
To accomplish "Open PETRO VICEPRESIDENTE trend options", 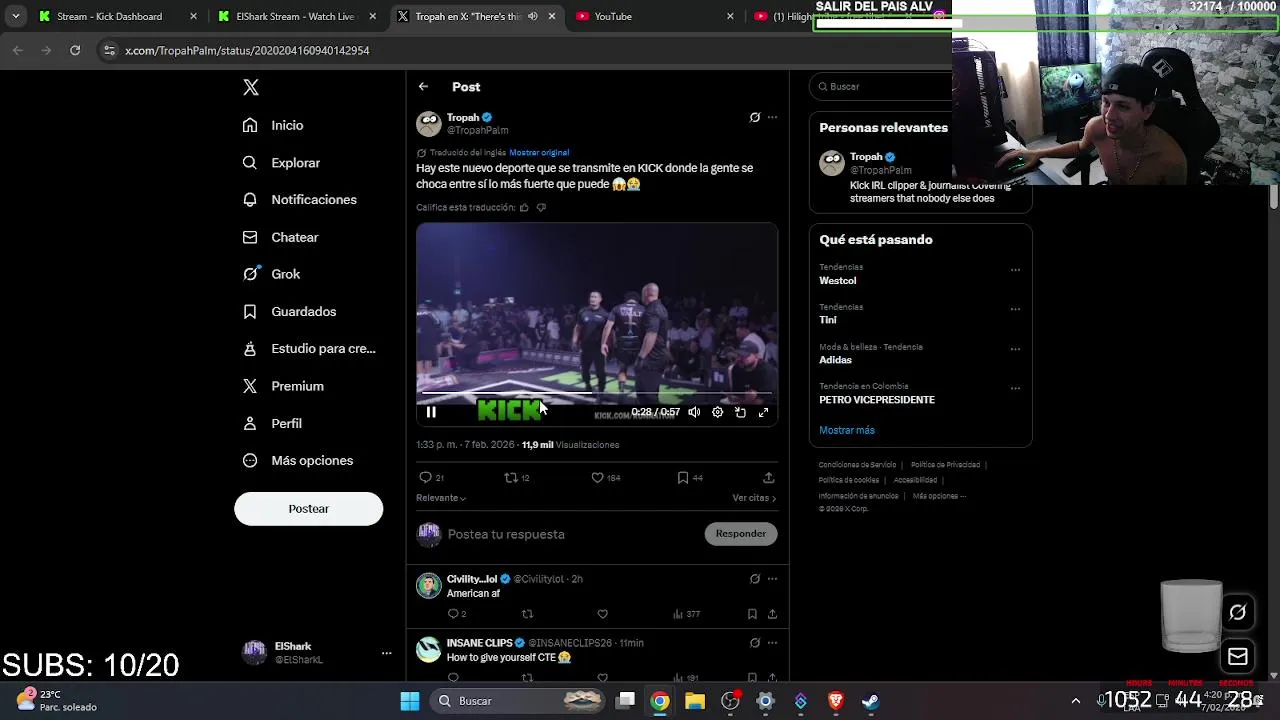I will [1015, 388].
